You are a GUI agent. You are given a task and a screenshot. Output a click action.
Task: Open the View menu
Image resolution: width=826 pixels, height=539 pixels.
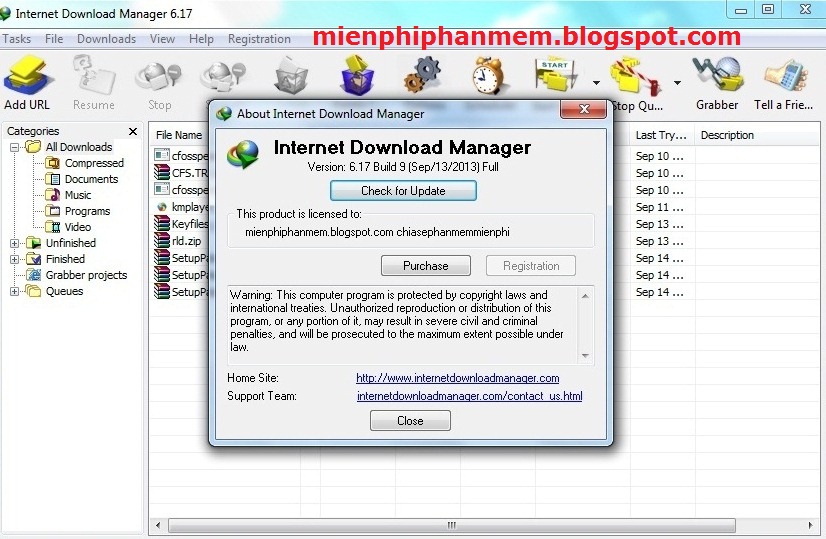162,39
